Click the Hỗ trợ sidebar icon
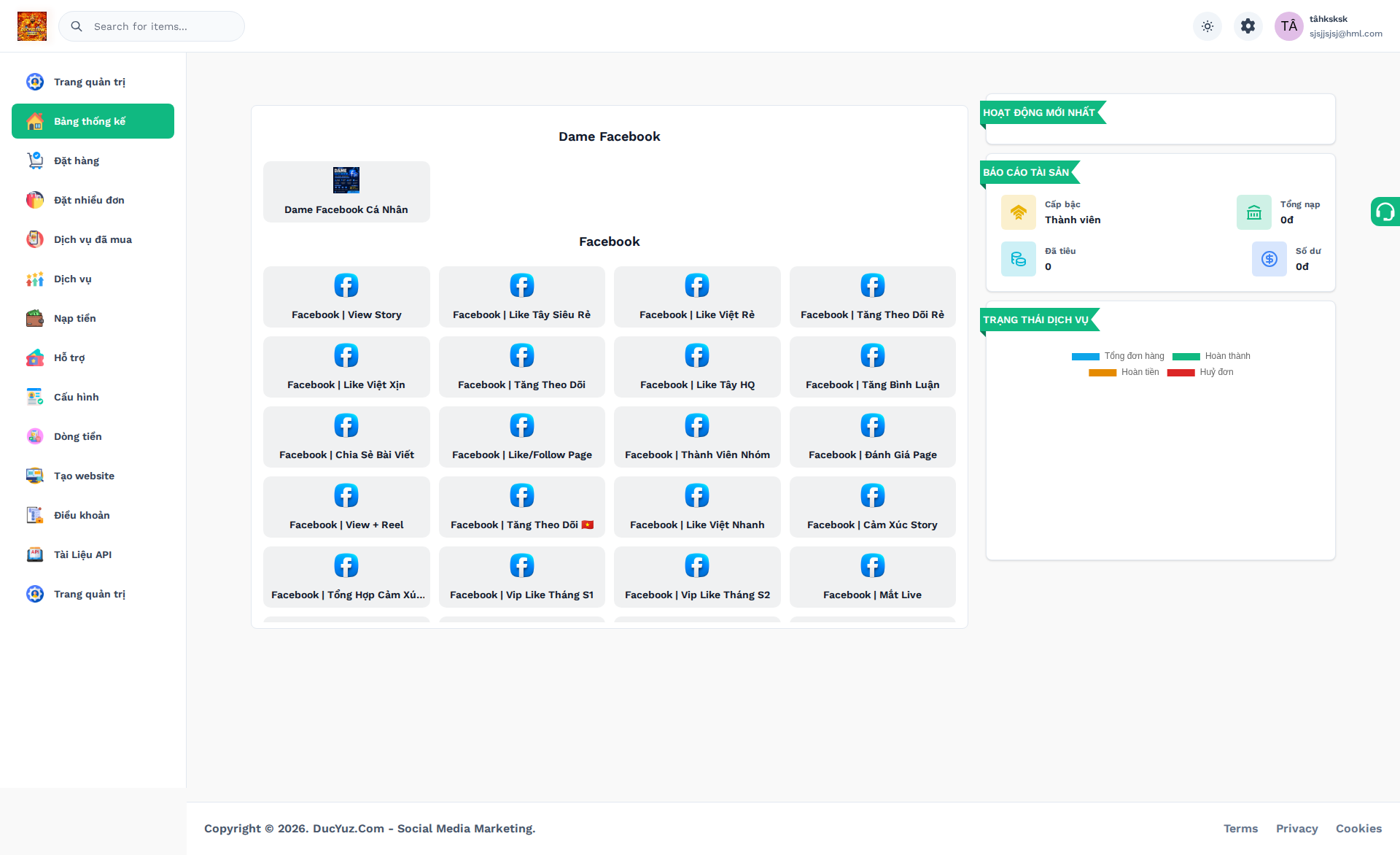1400x855 pixels. point(35,357)
